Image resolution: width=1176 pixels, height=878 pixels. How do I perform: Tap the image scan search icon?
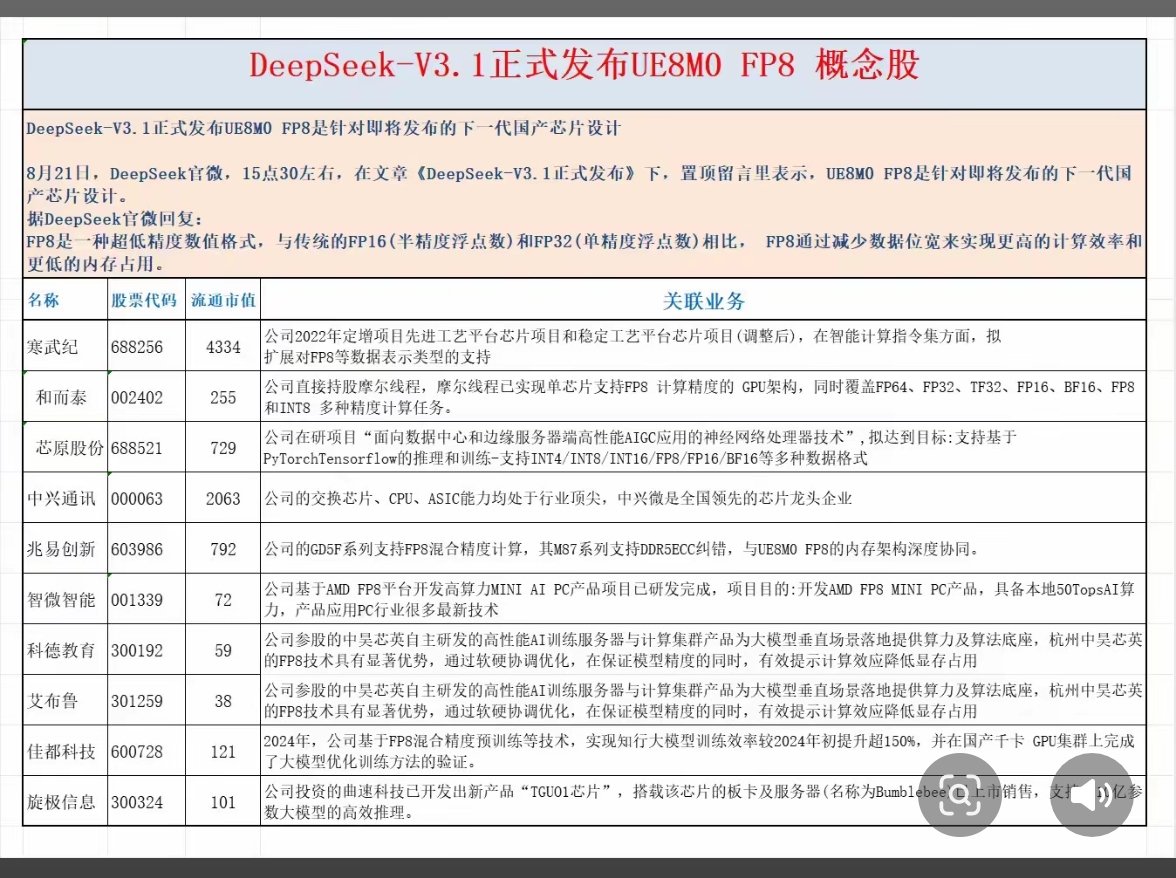[960, 796]
